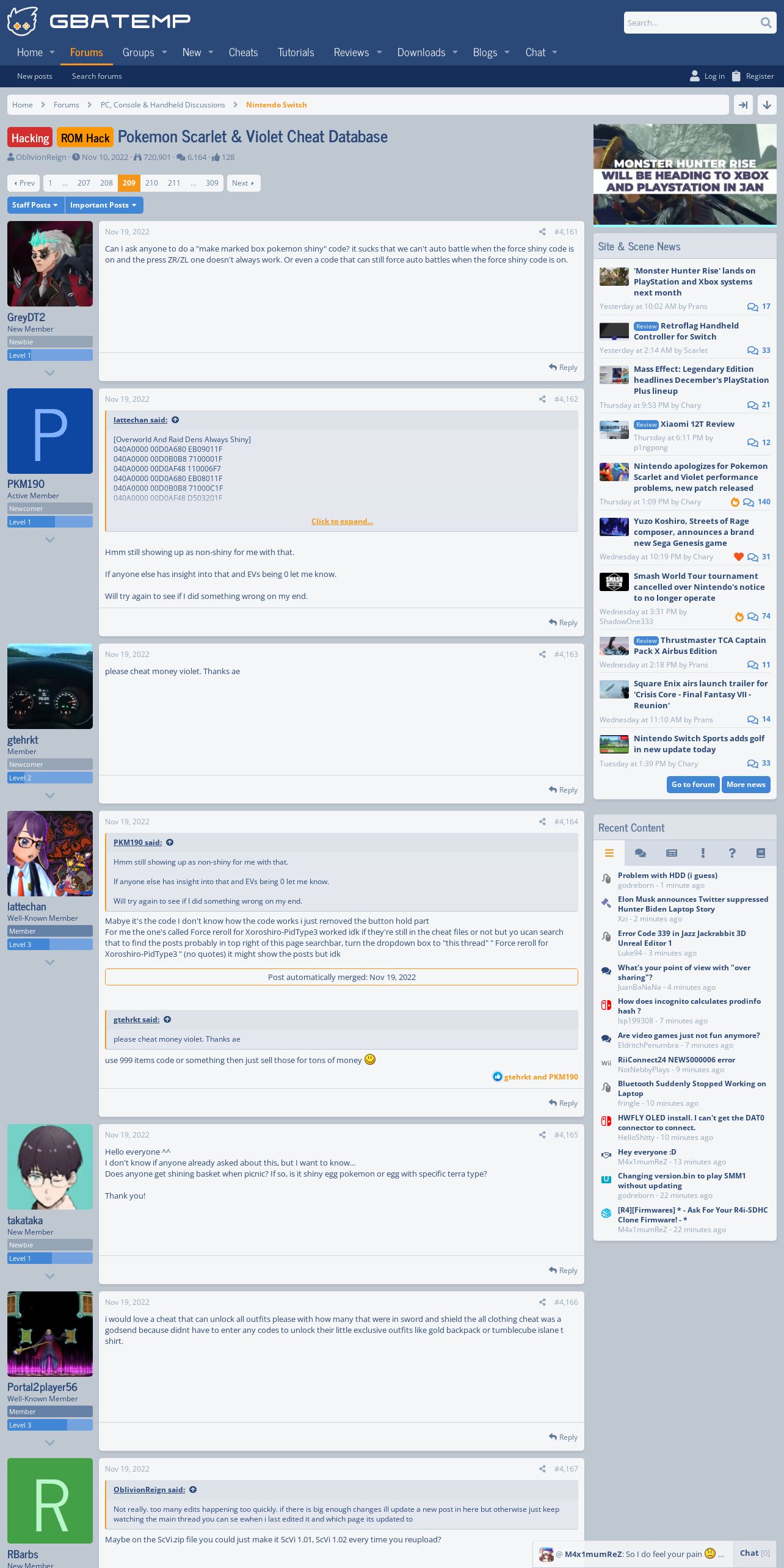This screenshot has width=784, height=1568.
Task: Open the Staff Posts dropdown
Action: coord(35,205)
